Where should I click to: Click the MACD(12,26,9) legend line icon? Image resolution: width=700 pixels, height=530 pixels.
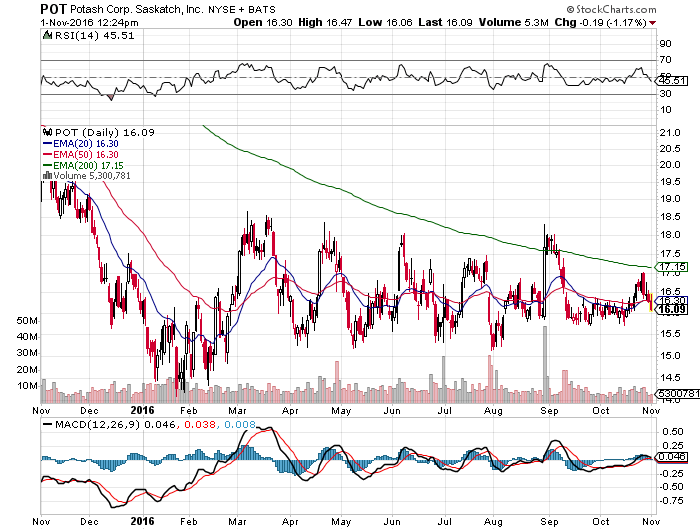tap(47, 424)
